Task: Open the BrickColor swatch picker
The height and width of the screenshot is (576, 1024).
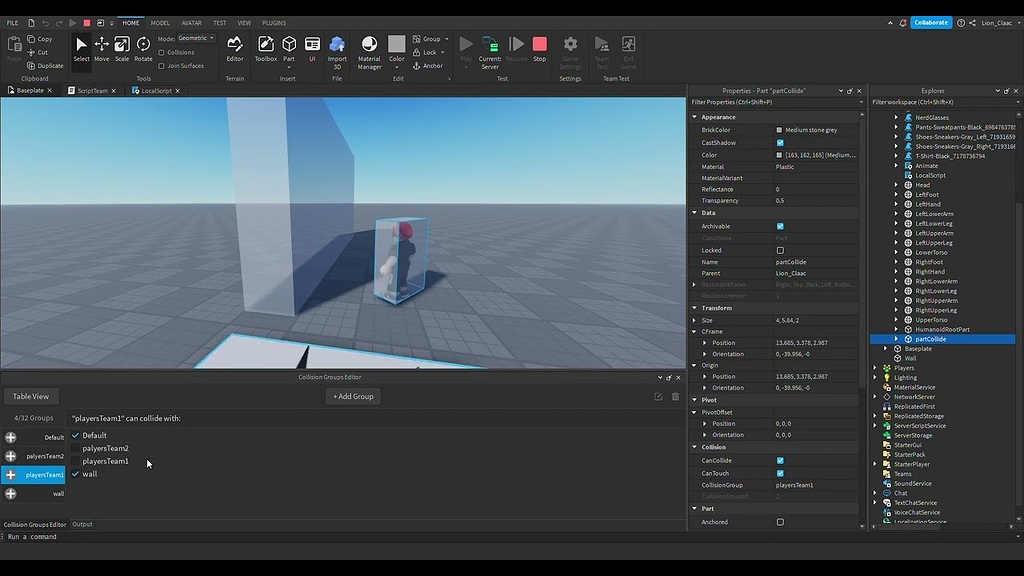Action: tap(778, 129)
